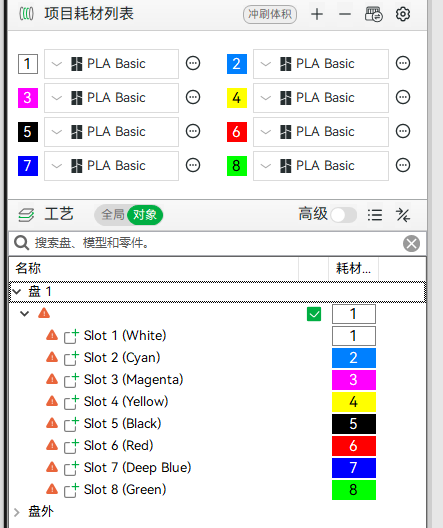This screenshot has height=528, width=443.
Task: Open filament 1 PLA Basic dropdown
Action: coord(111,64)
